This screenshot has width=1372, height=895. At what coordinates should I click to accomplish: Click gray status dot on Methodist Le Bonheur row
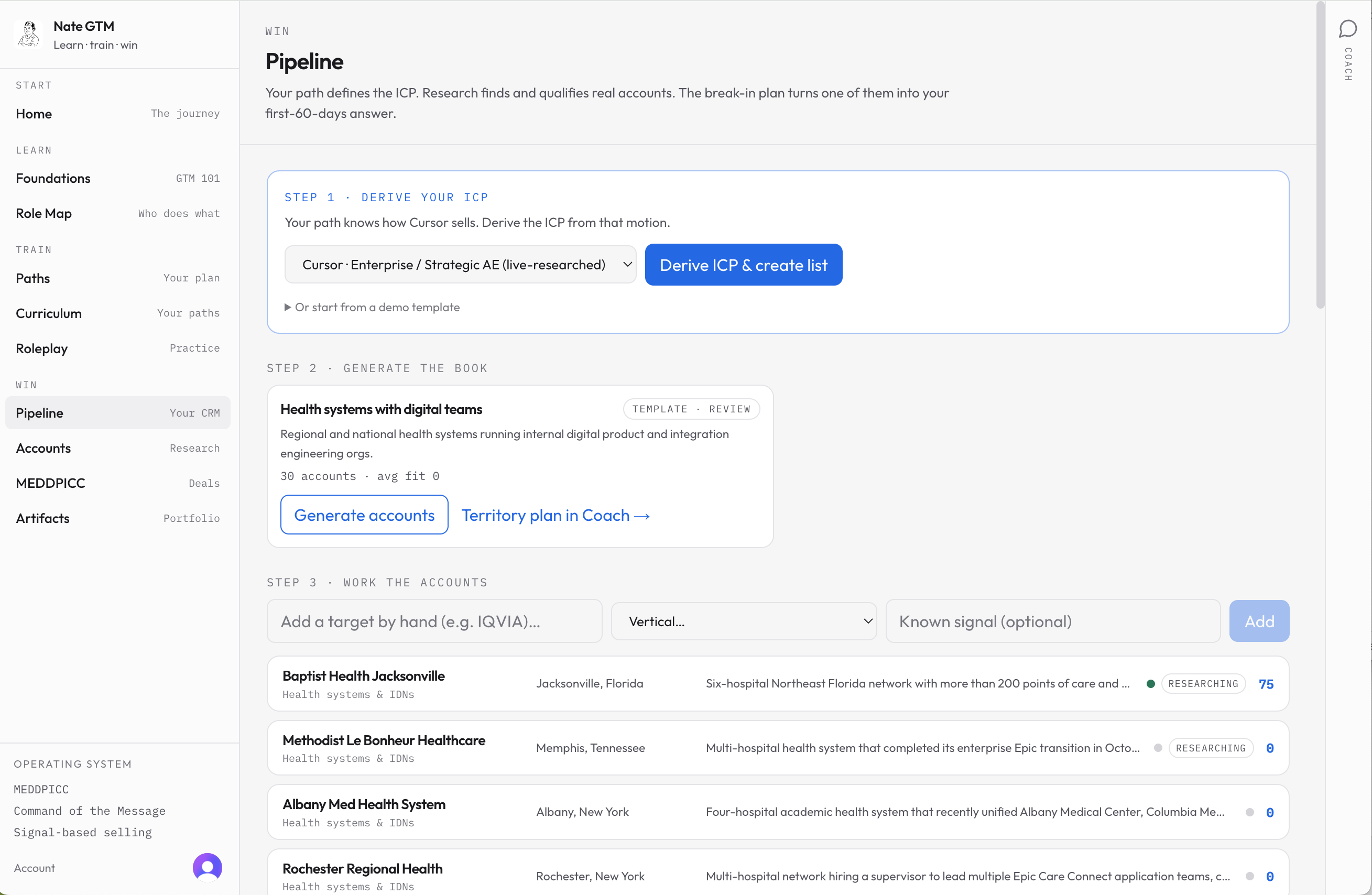point(1158,747)
